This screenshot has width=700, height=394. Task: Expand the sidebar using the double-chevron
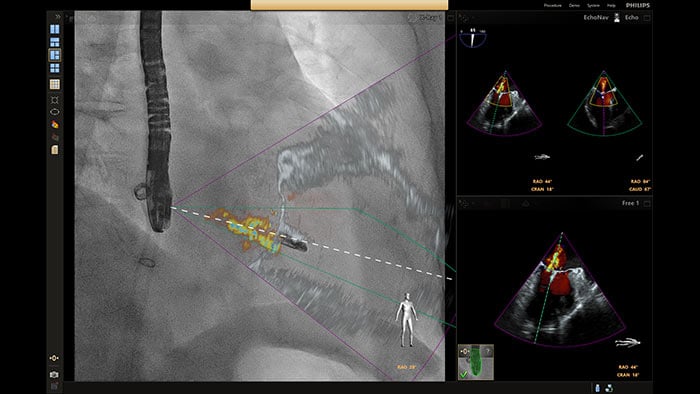[58, 17]
